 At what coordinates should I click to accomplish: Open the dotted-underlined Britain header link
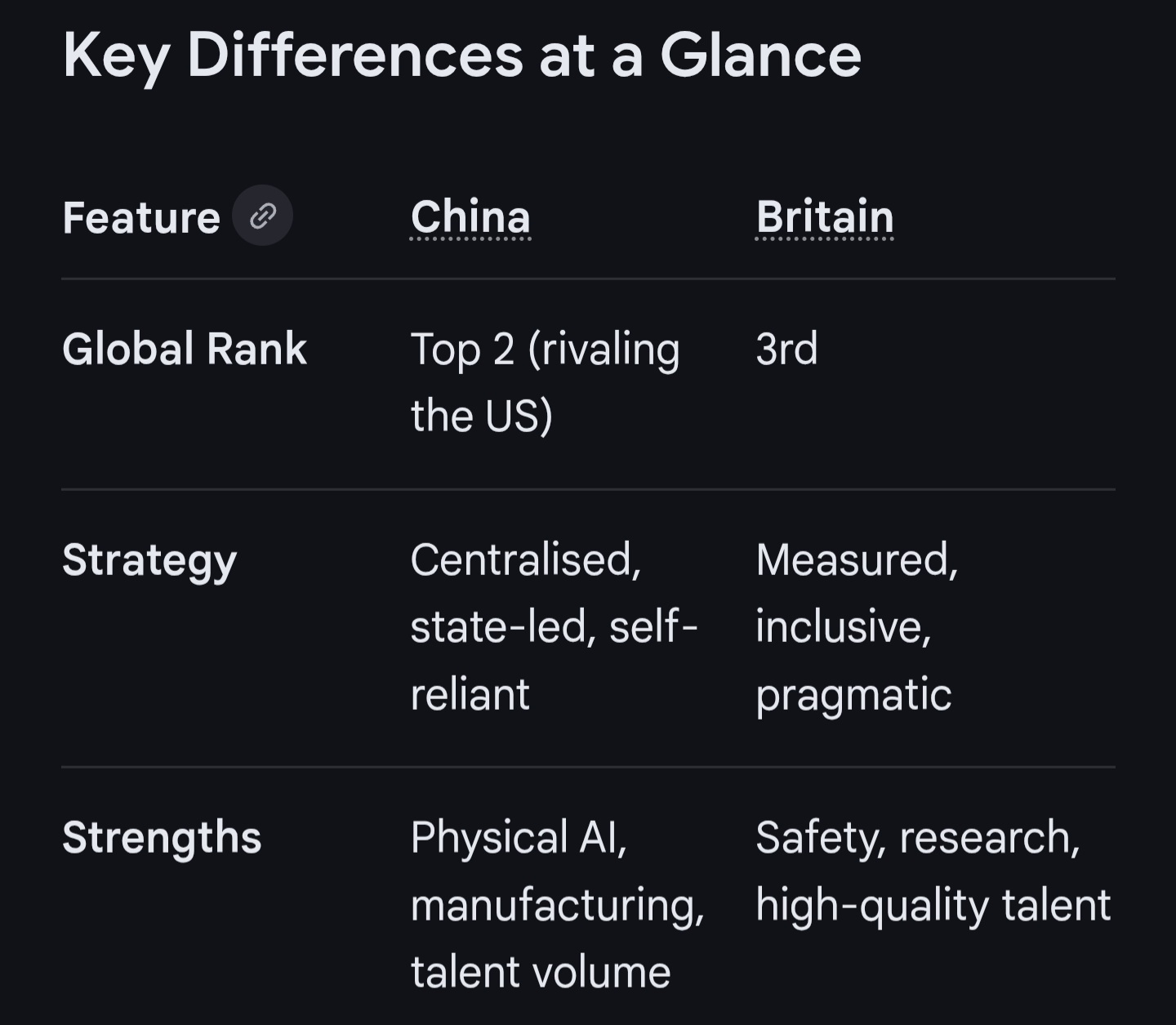pos(825,217)
